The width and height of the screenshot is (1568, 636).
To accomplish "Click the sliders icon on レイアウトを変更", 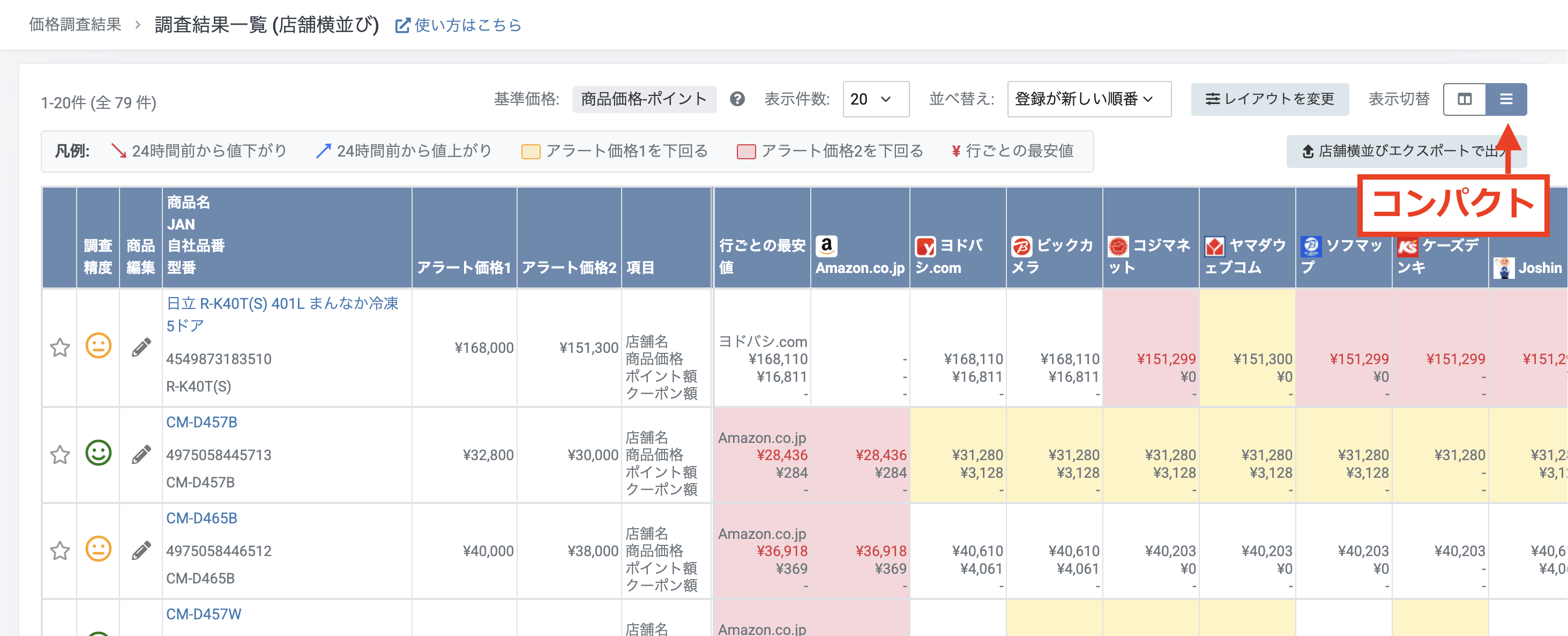I will 1212,99.
